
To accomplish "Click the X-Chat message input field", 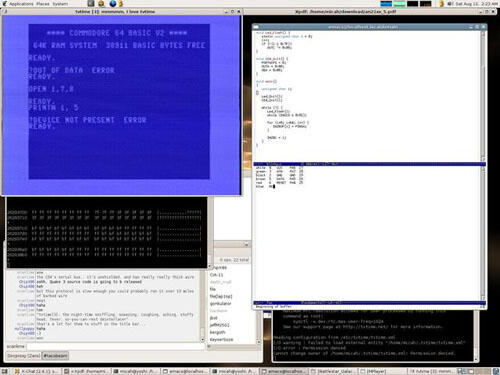I will coord(115,347).
